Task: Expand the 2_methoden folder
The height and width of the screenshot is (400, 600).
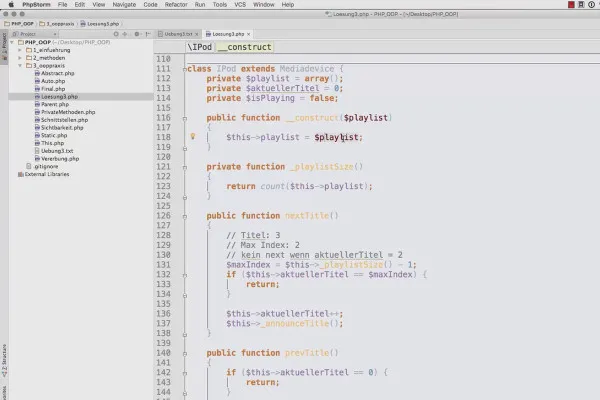Action: (x=20, y=58)
